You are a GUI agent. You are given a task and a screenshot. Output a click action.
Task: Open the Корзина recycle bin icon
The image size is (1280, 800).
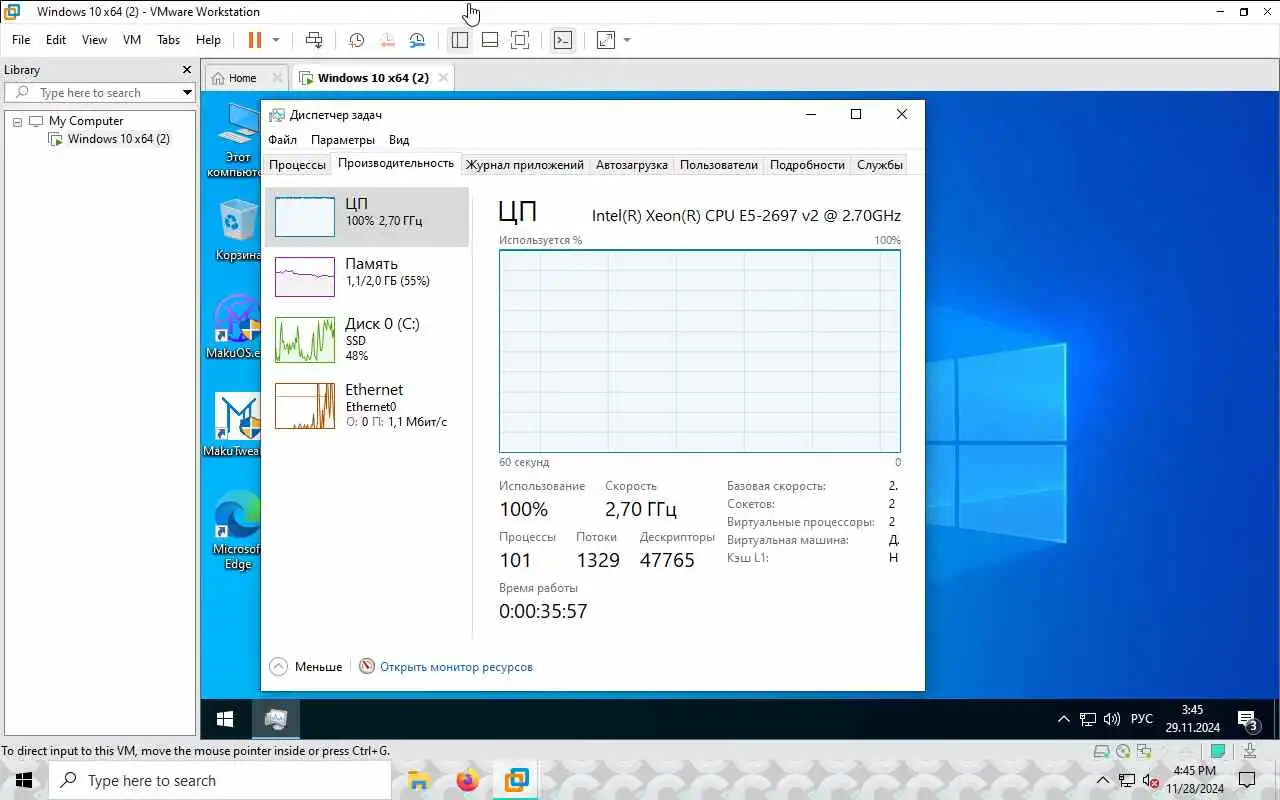click(x=238, y=230)
